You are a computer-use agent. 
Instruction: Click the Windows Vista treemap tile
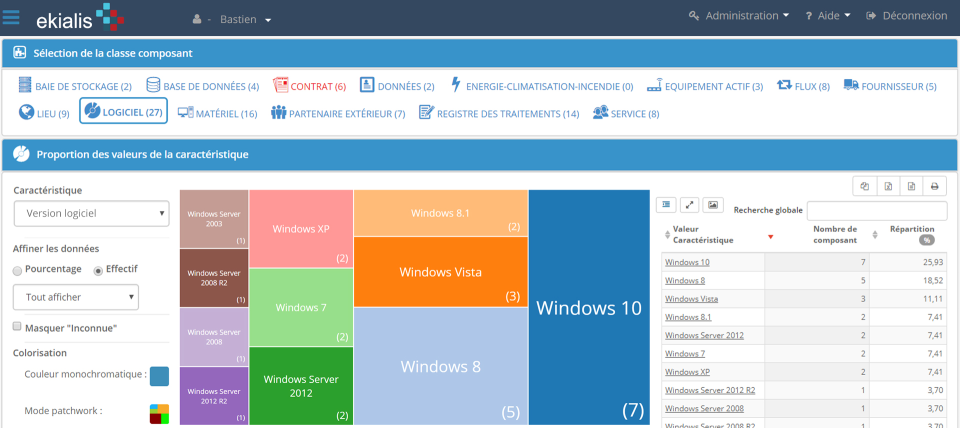[441, 272]
